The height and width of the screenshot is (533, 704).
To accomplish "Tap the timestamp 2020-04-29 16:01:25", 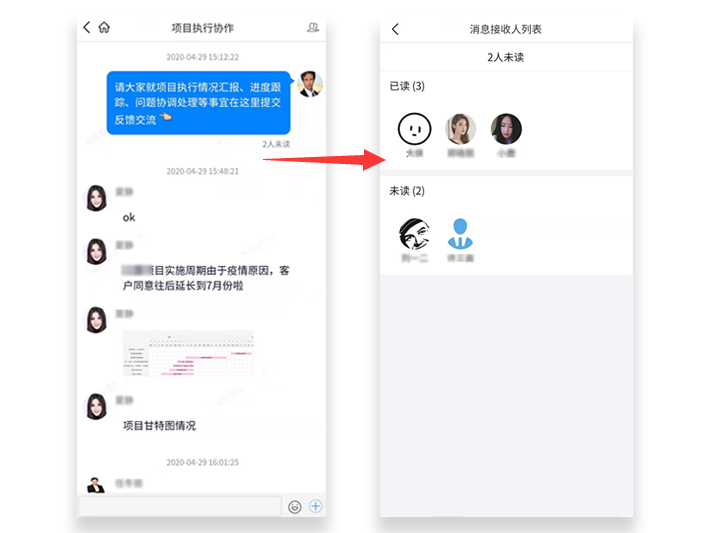I will tap(202, 463).
